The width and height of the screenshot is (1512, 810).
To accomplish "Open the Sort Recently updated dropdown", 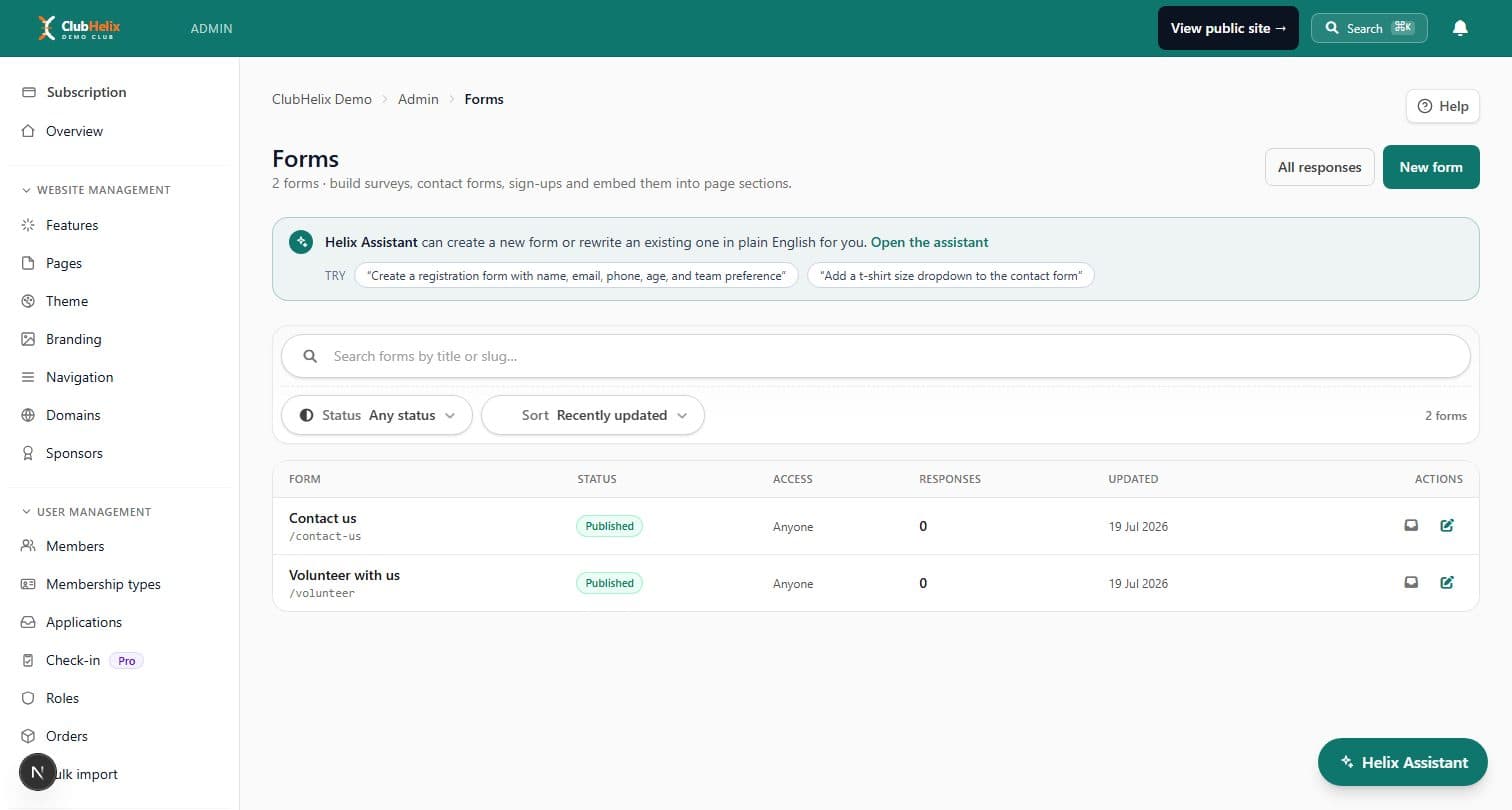I will point(593,415).
